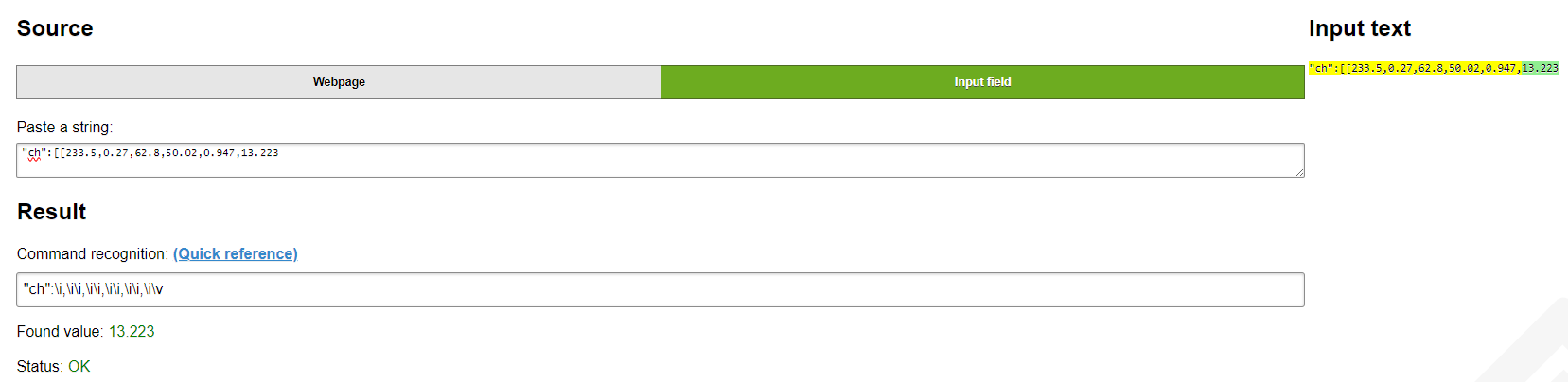Switch to the Webpage source tab
This screenshot has width=1568, height=382.
click(x=339, y=82)
